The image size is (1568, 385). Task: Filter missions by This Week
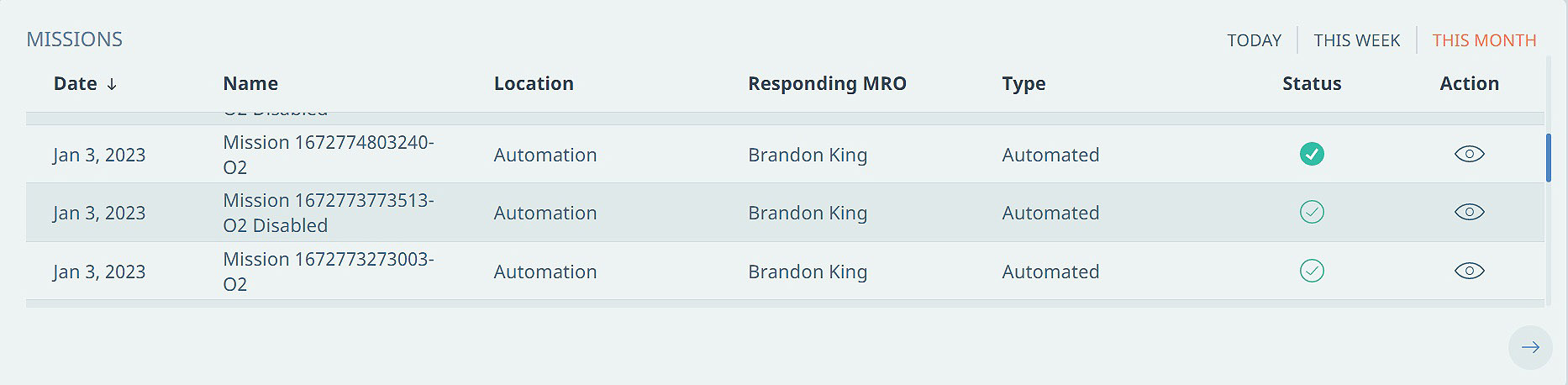coord(1356,40)
